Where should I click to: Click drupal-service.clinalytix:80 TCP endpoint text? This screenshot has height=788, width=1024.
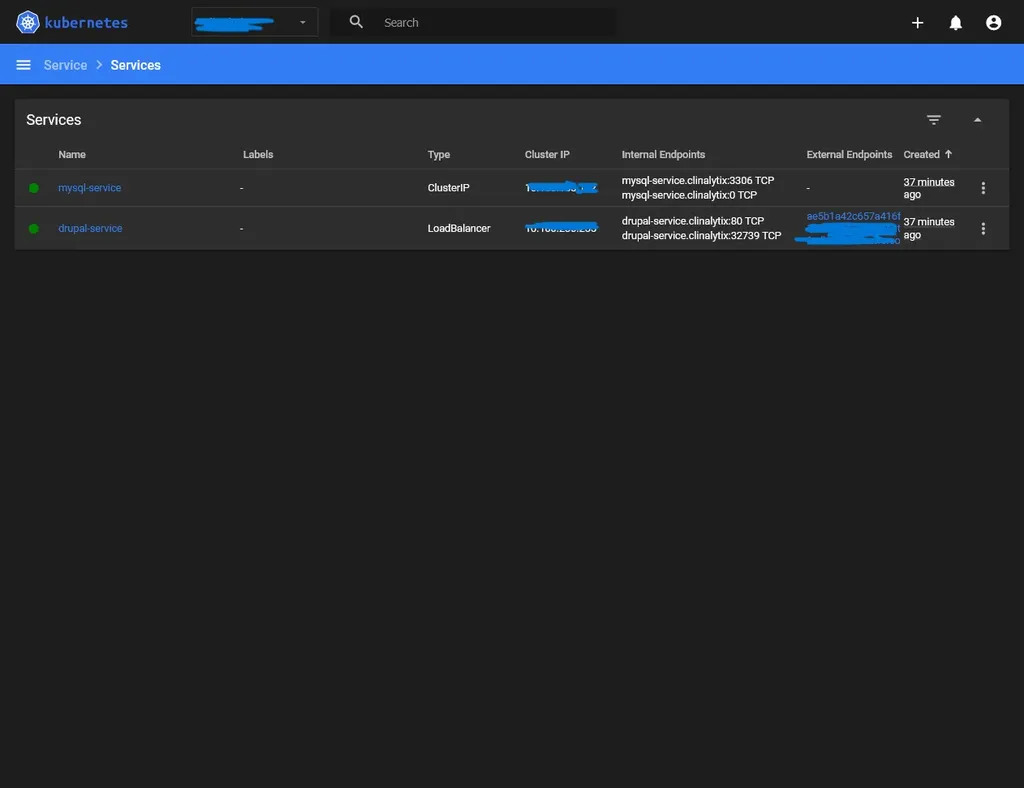click(x=692, y=221)
